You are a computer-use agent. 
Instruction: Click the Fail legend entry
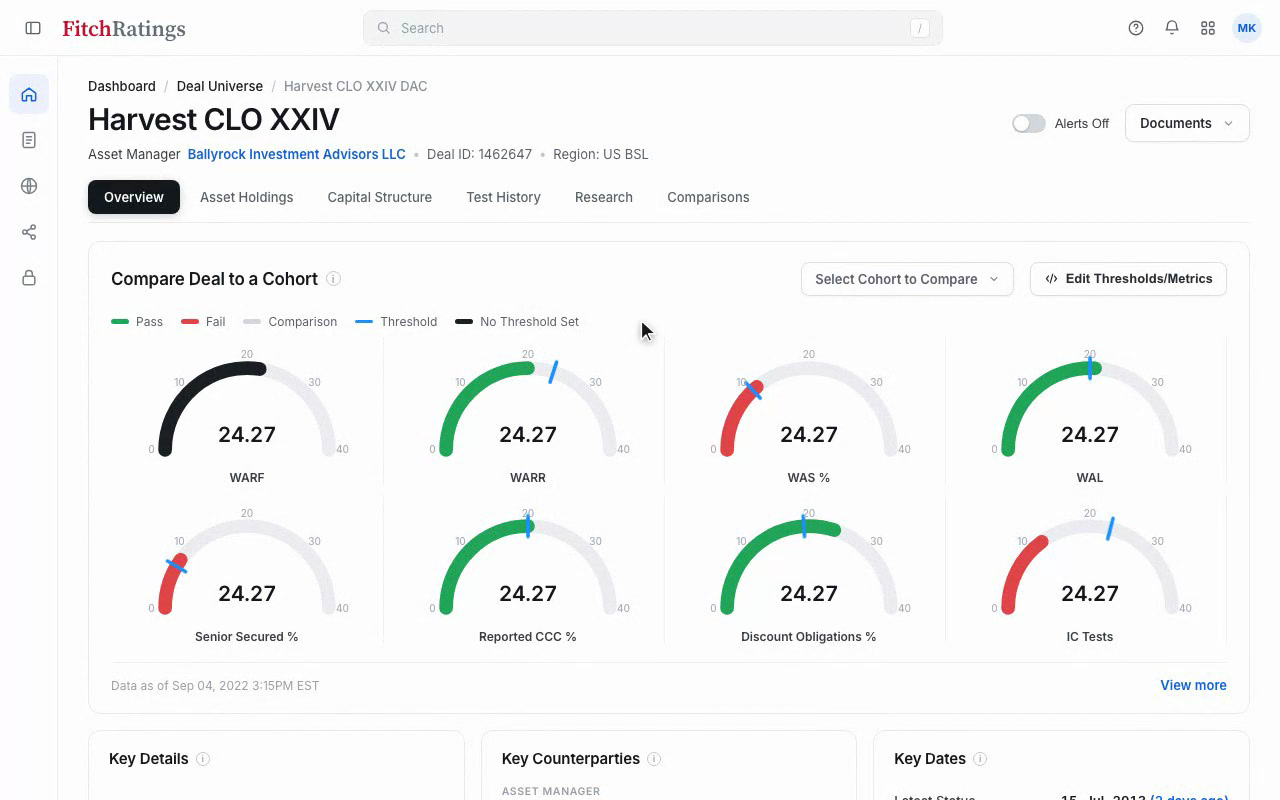[203, 322]
